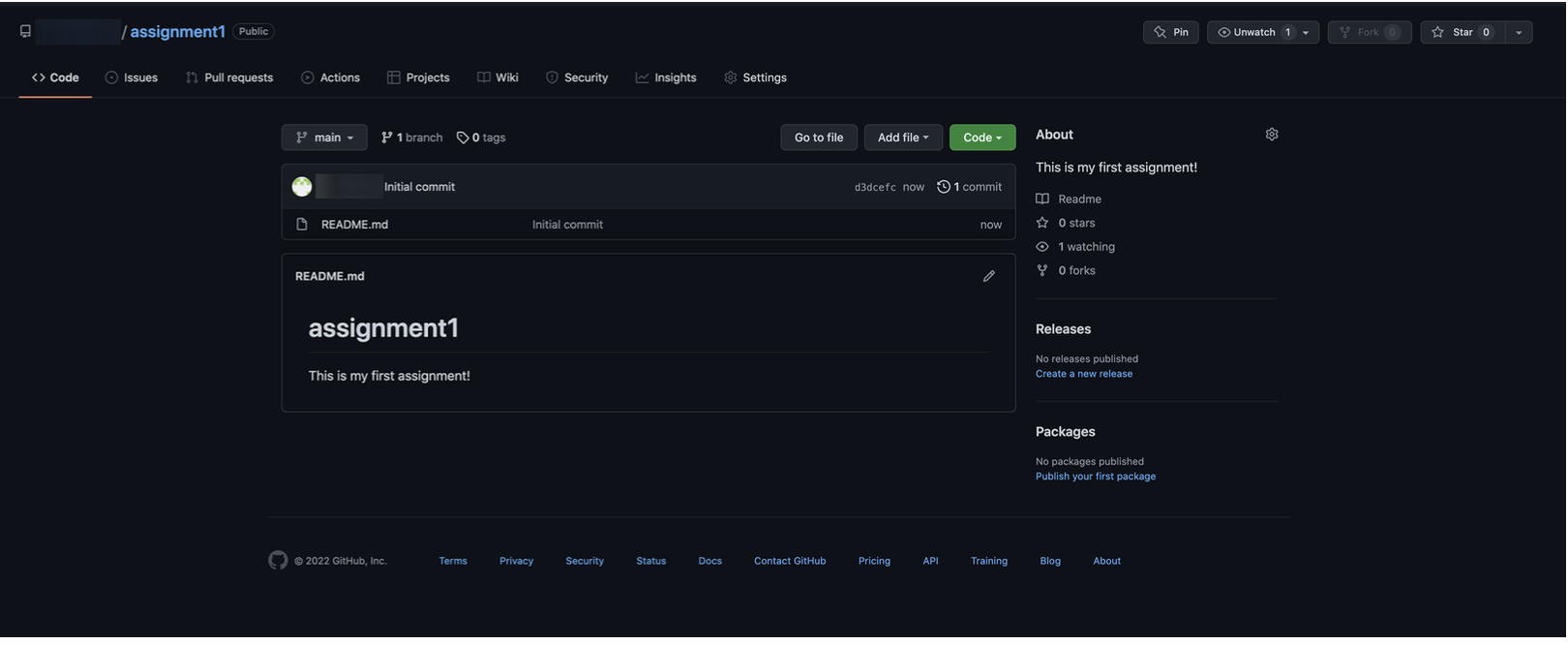The width and height of the screenshot is (1568, 645).
Task: Expand the green Code dropdown
Action: pyautogui.click(x=981, y=138)
